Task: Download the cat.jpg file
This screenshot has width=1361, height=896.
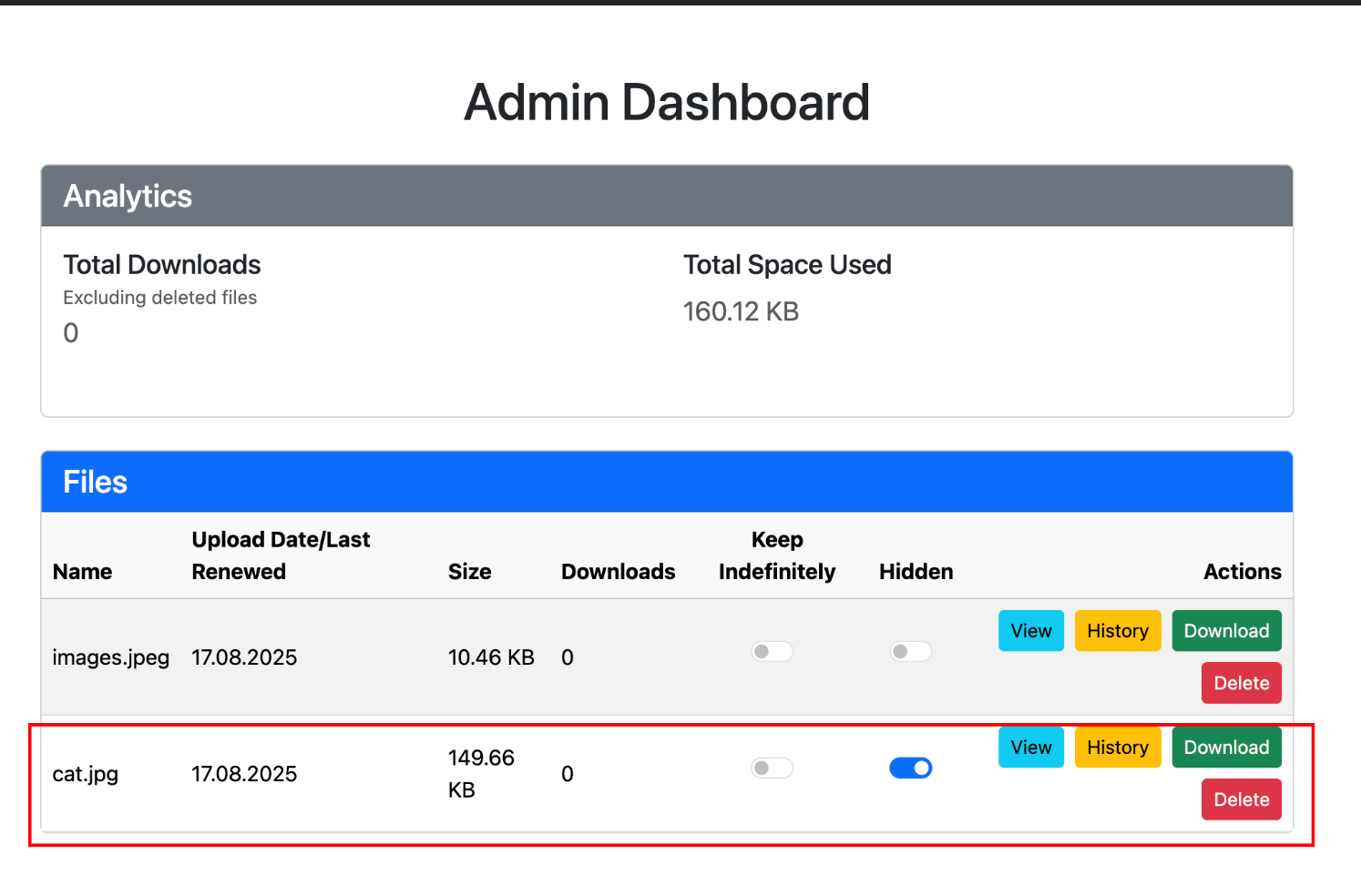Action: click(1226, 747)
